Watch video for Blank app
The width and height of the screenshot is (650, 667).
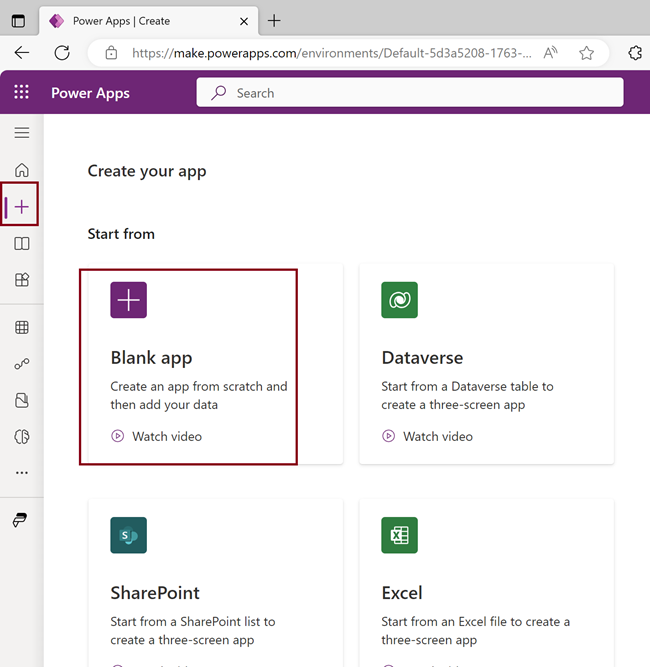click(x=157, y=436)
